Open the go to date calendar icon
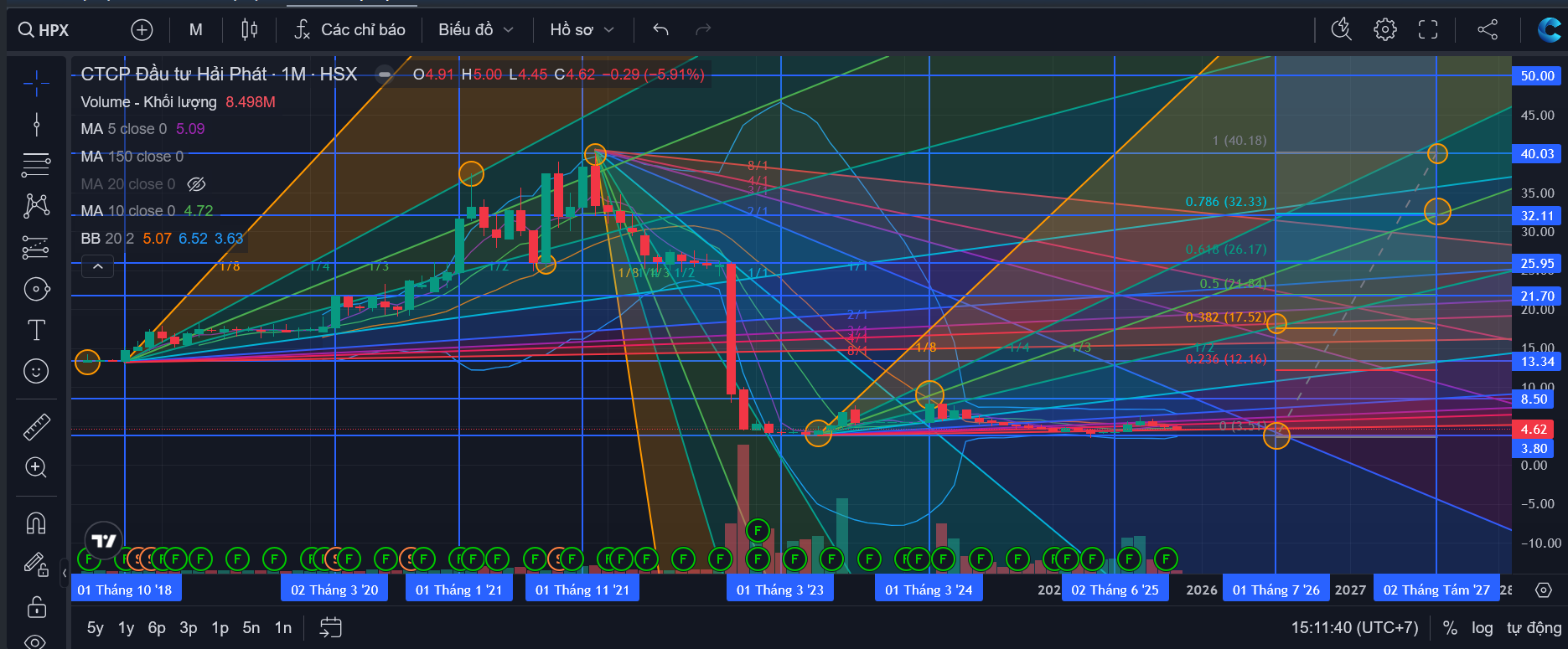Image resolution: width=1568 pixels, height=649 pixels. (x=331, y=628)
